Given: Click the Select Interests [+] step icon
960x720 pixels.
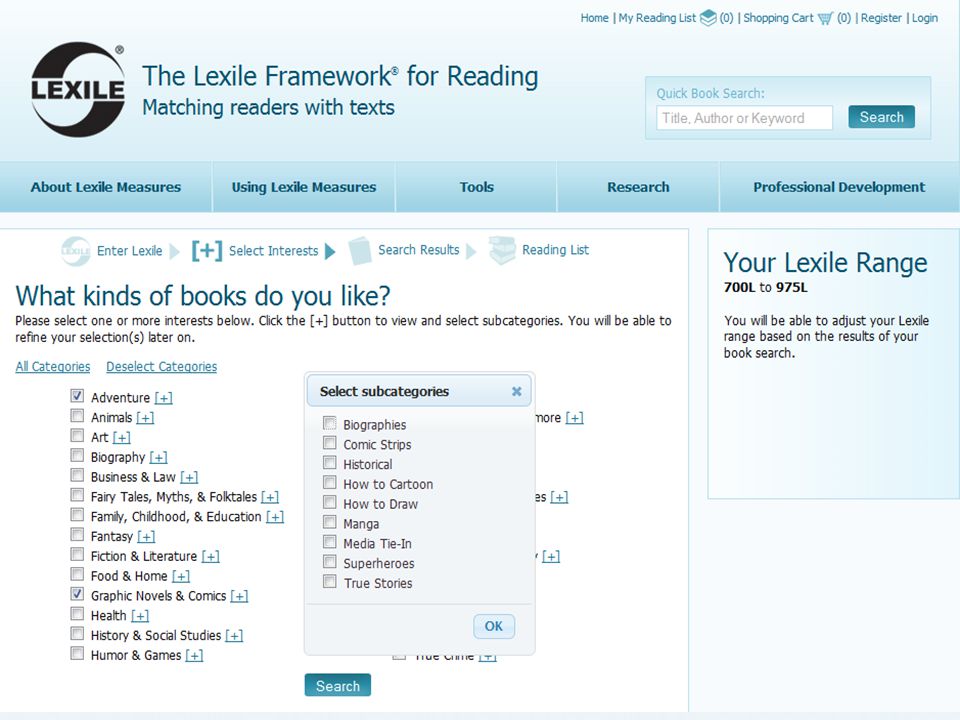Looking at the screenshot, I should point(207,250).
